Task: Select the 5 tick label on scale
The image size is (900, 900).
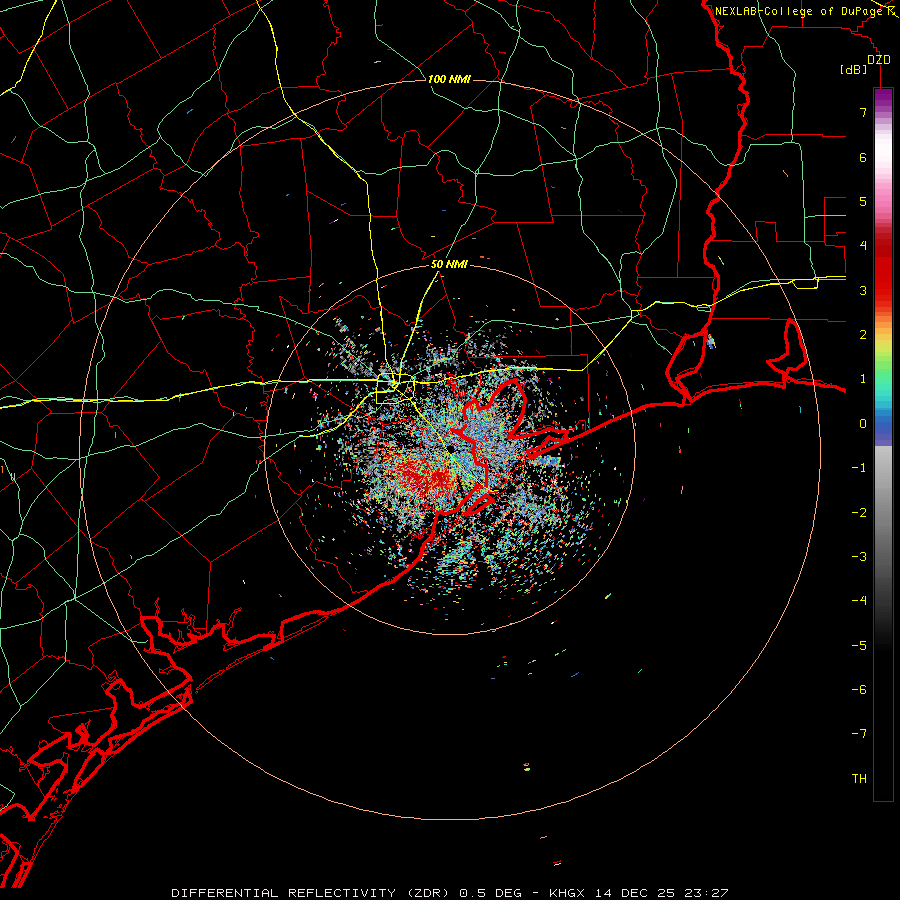Action: [x=863, y=201]
